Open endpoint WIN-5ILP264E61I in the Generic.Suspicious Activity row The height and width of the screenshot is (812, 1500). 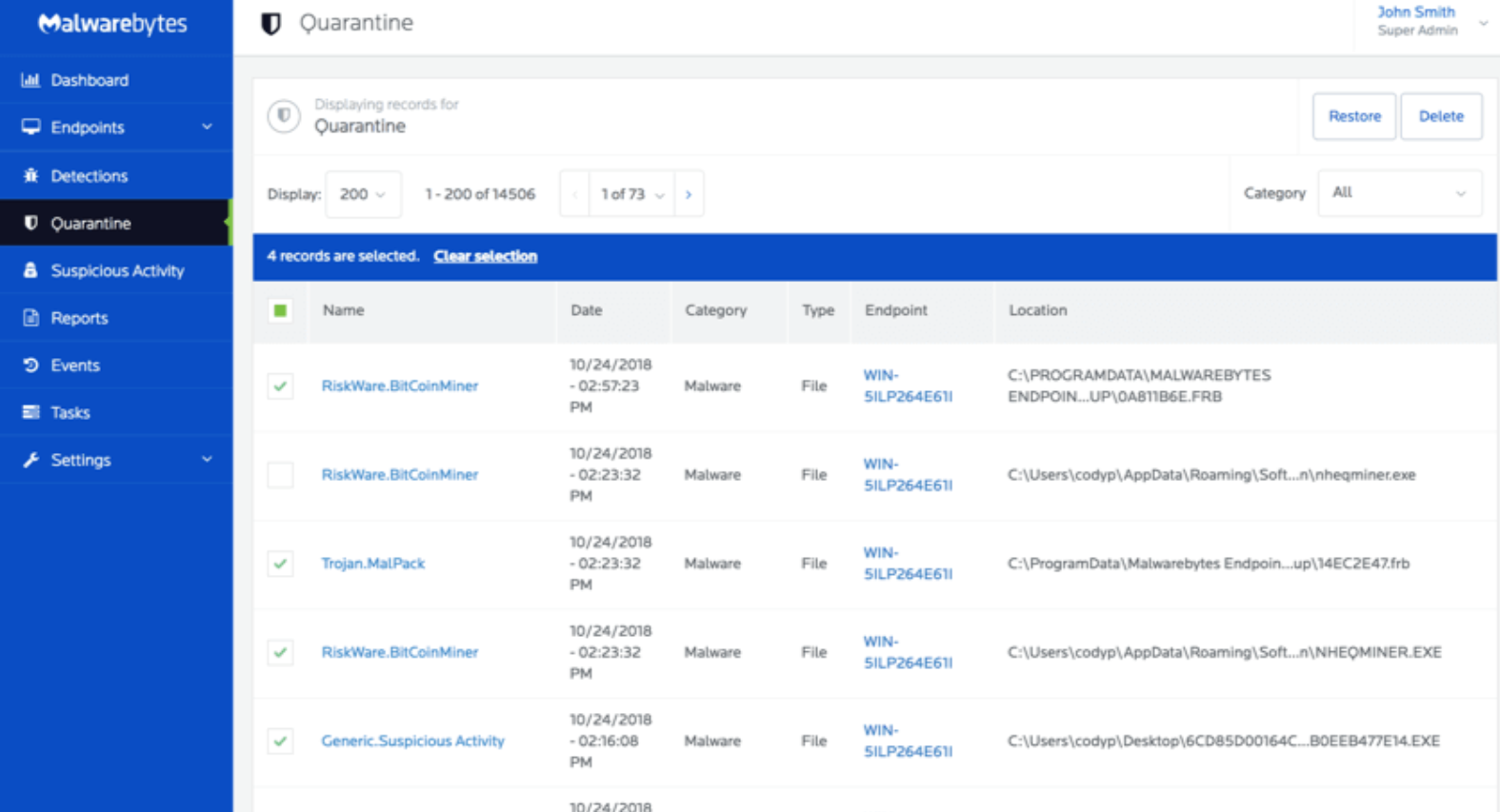coord(908,741)
